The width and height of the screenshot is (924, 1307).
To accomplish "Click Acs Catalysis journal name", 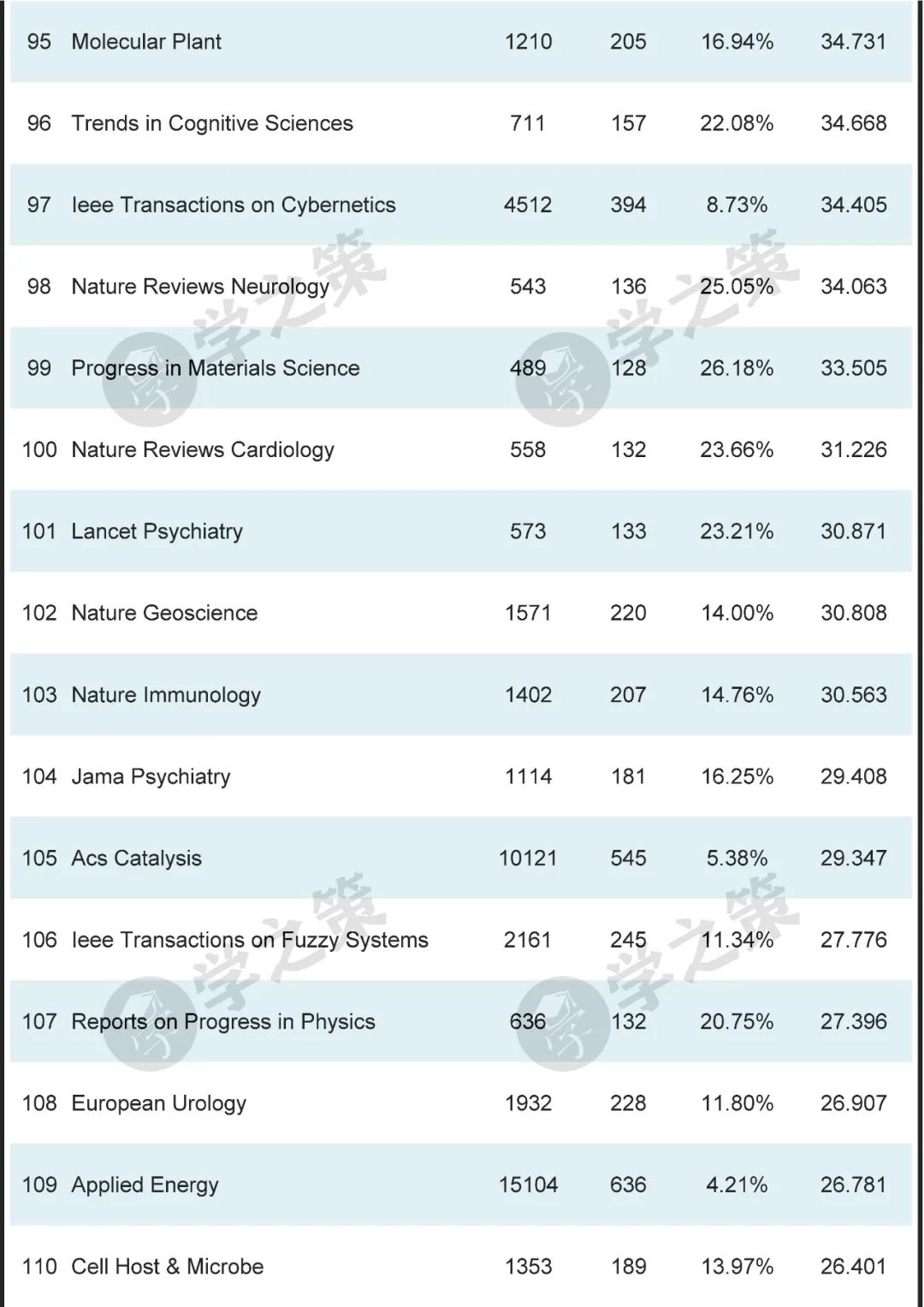I will click(x=137, y=858).
